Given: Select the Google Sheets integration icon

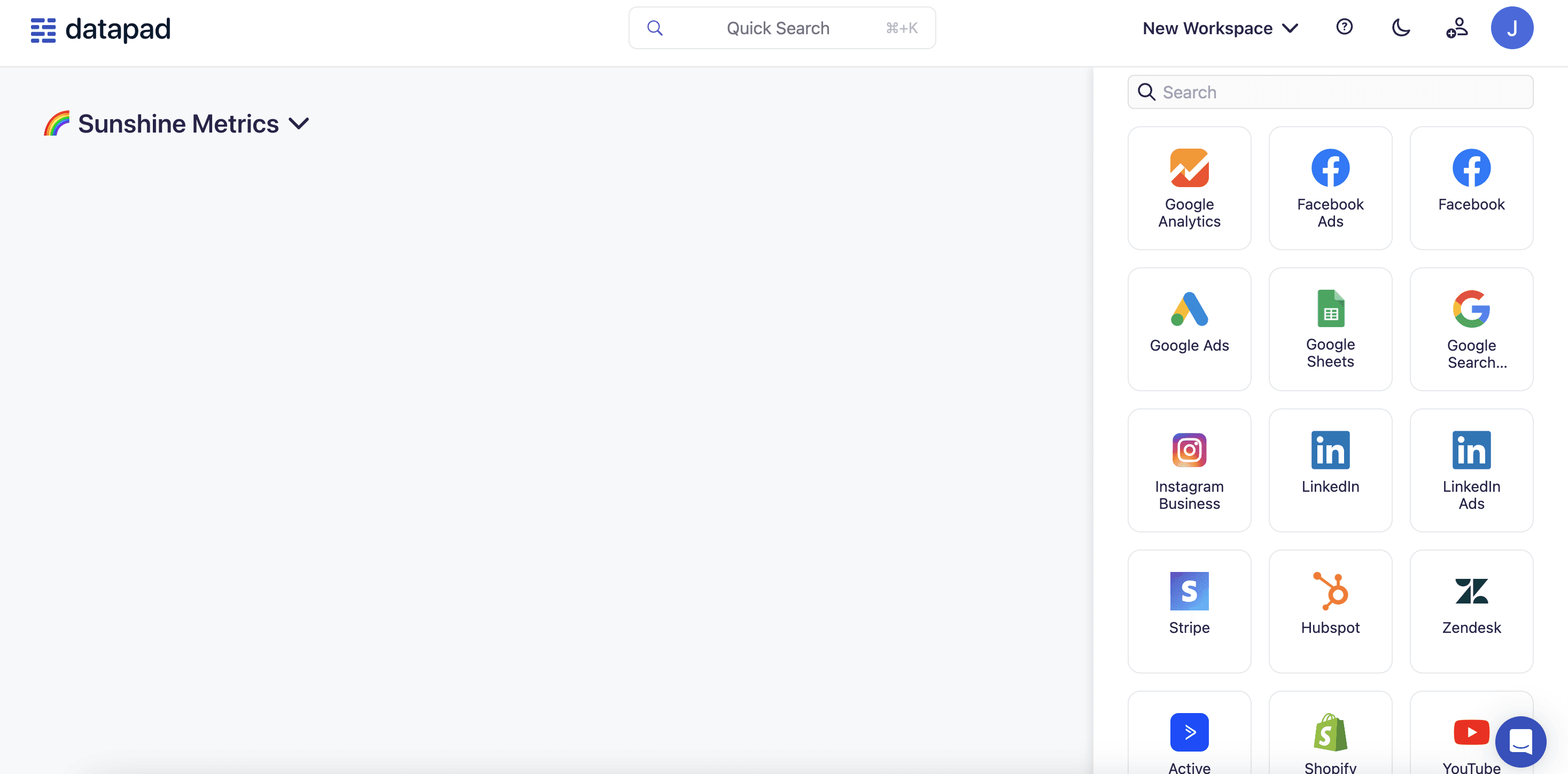Looking at the screenshot, I should [x=1331, y=308].
